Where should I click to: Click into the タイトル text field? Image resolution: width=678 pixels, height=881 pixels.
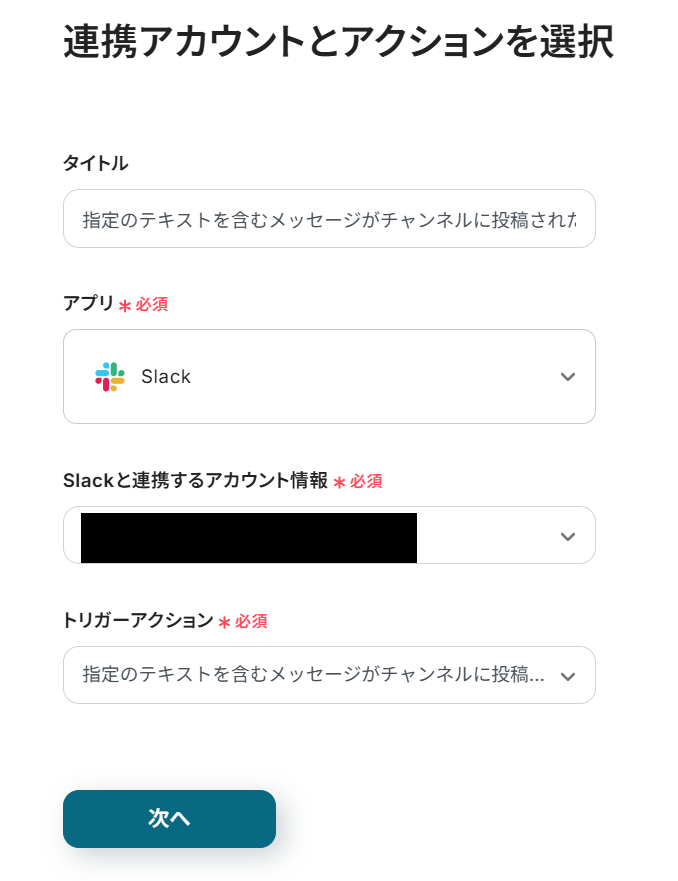pos(329,219)
